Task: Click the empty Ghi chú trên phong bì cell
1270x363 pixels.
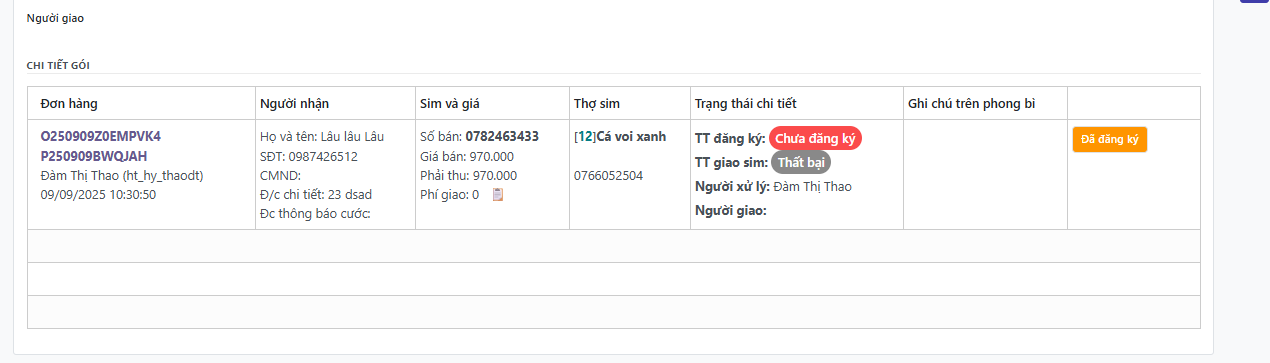Action: click(984, 175)
